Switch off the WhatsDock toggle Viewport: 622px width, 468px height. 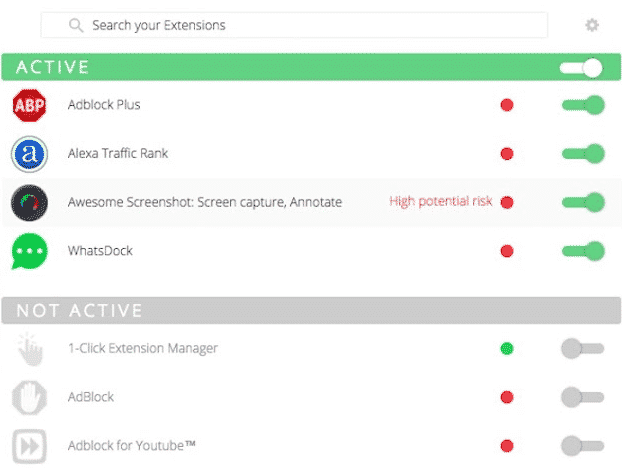pos(583,251)
